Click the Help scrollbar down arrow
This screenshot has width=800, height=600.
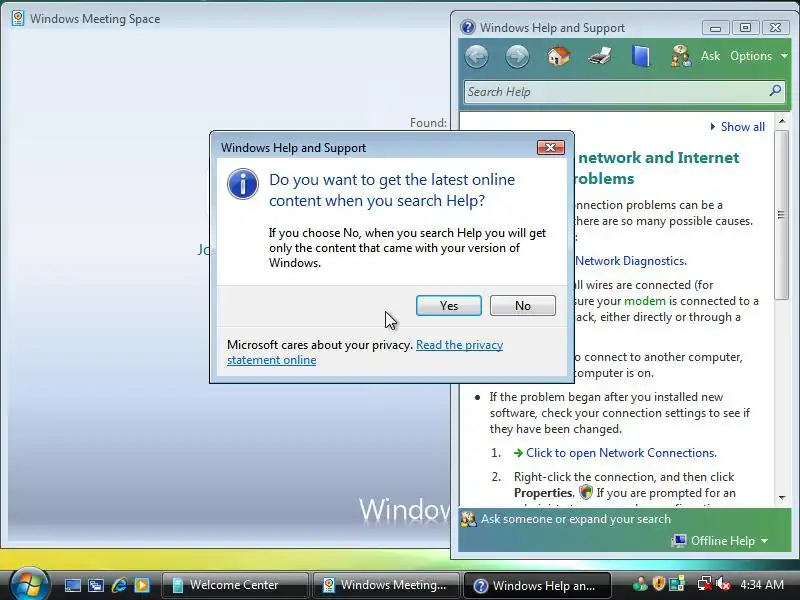(x=782, y=497)
